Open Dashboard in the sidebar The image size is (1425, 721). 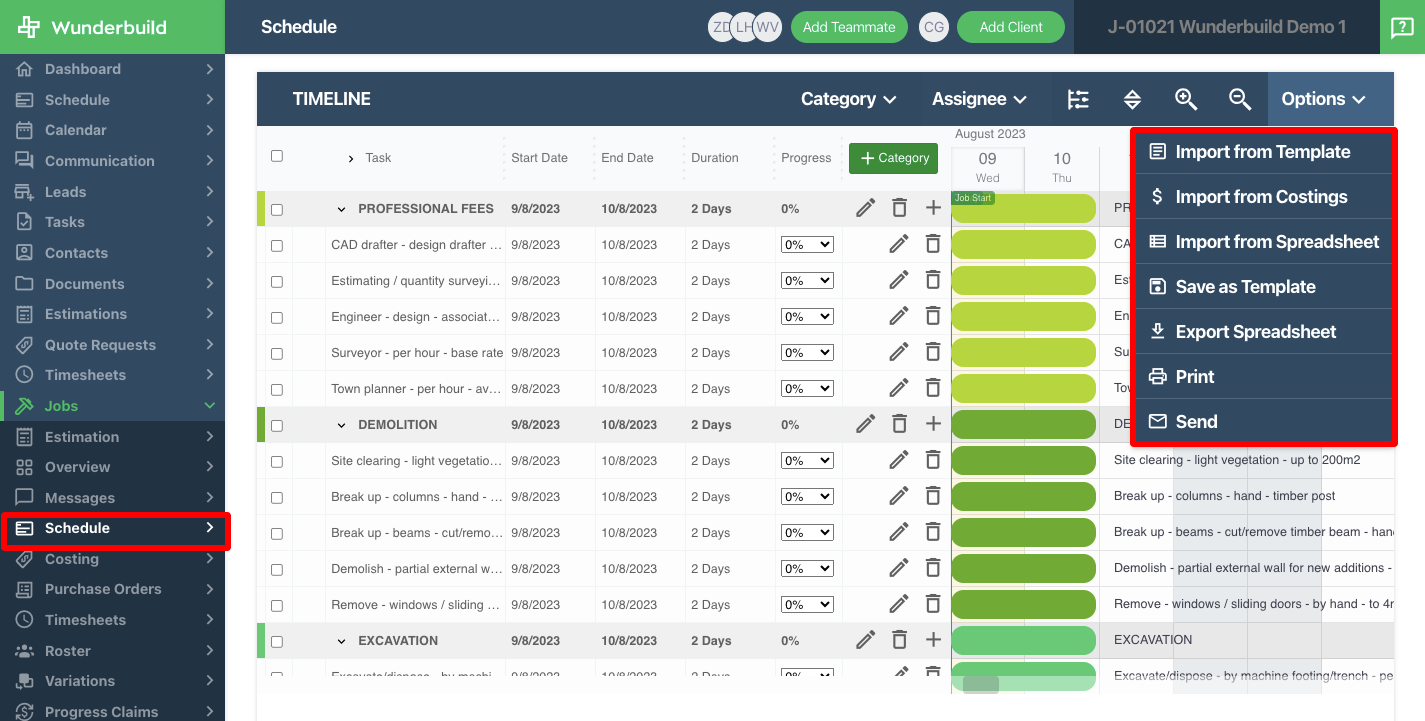click(113, 69)
